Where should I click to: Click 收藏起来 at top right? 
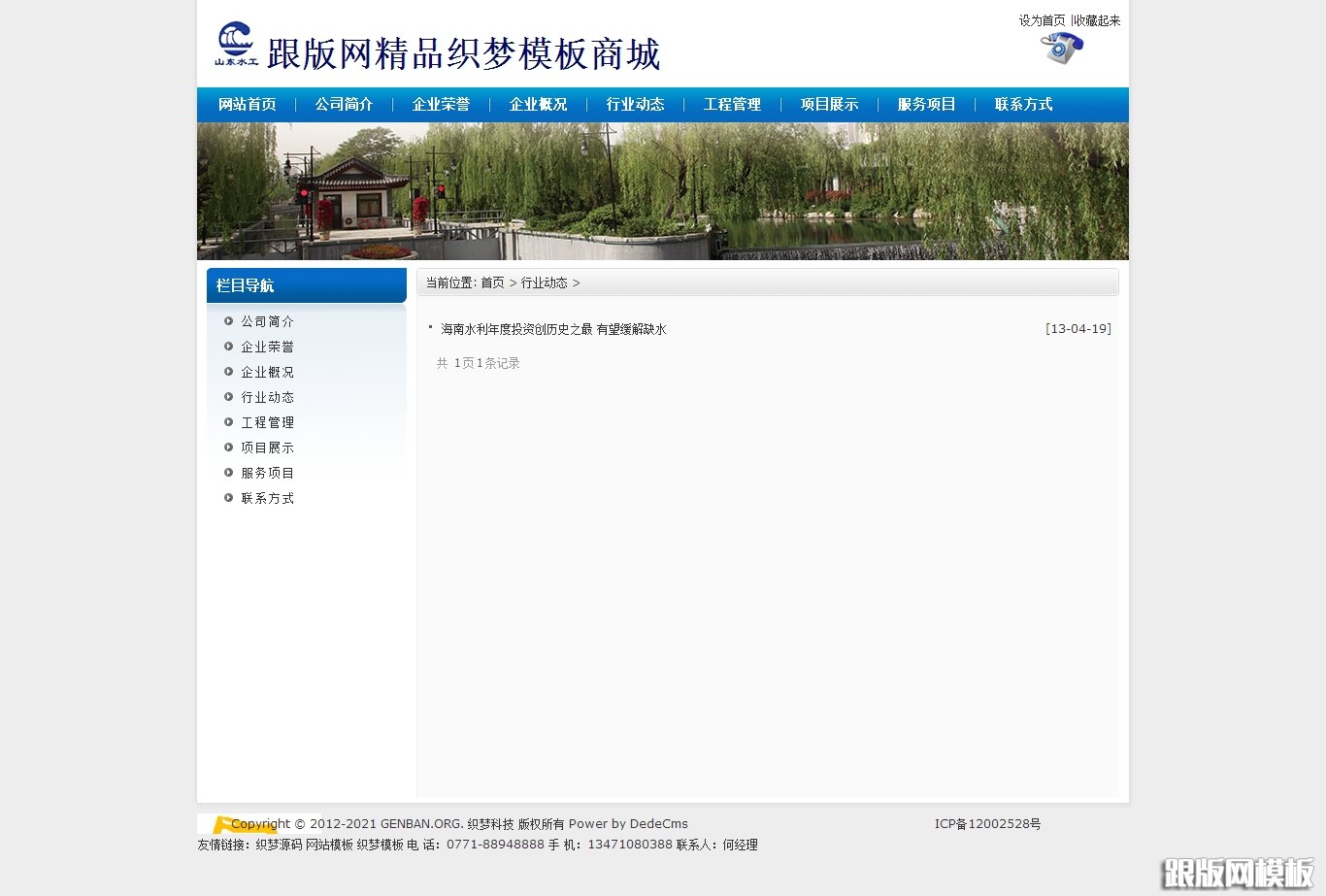click(1098, 19)
